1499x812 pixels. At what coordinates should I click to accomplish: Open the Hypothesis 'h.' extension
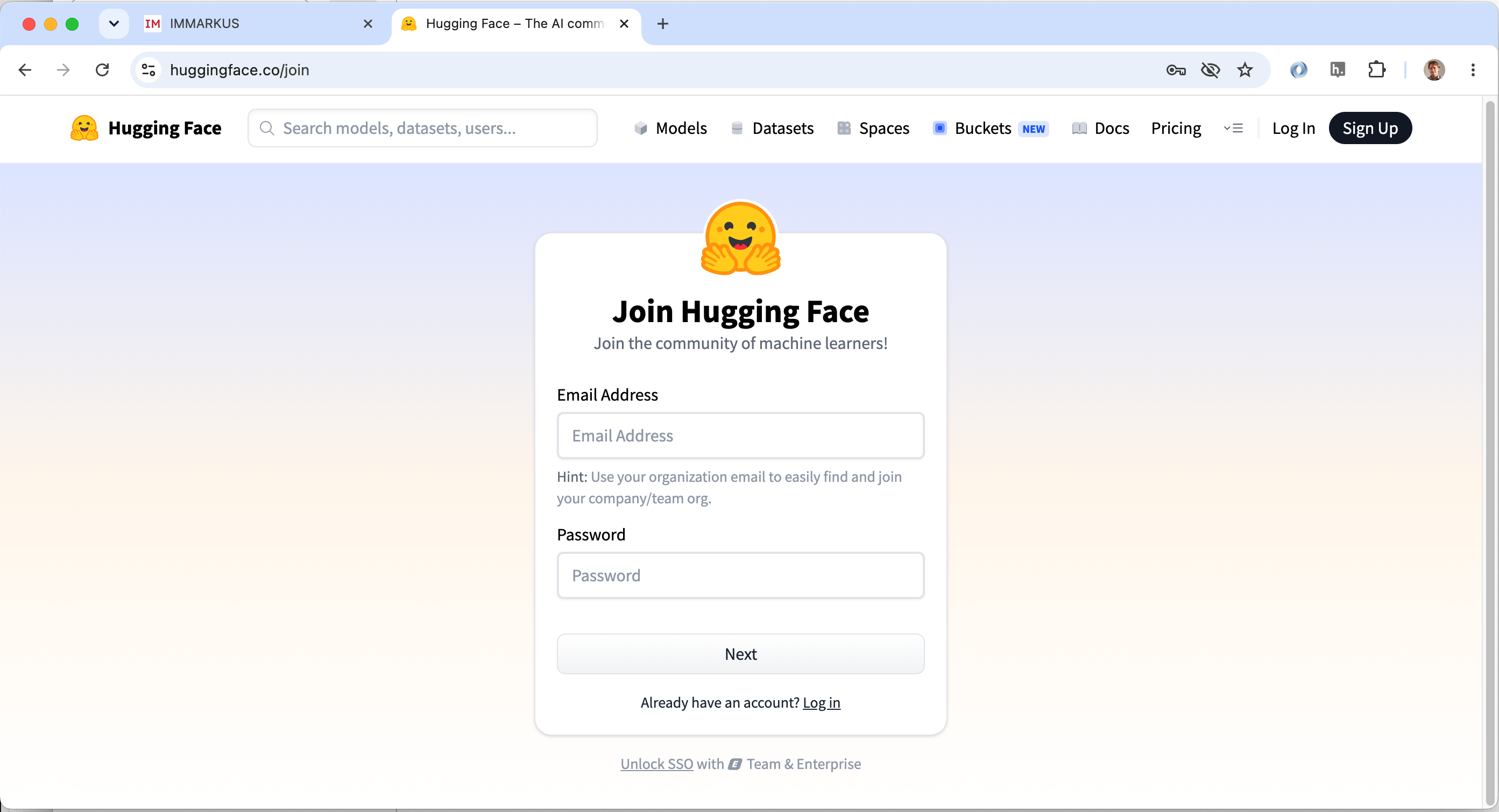click(x=1337, y=70)
